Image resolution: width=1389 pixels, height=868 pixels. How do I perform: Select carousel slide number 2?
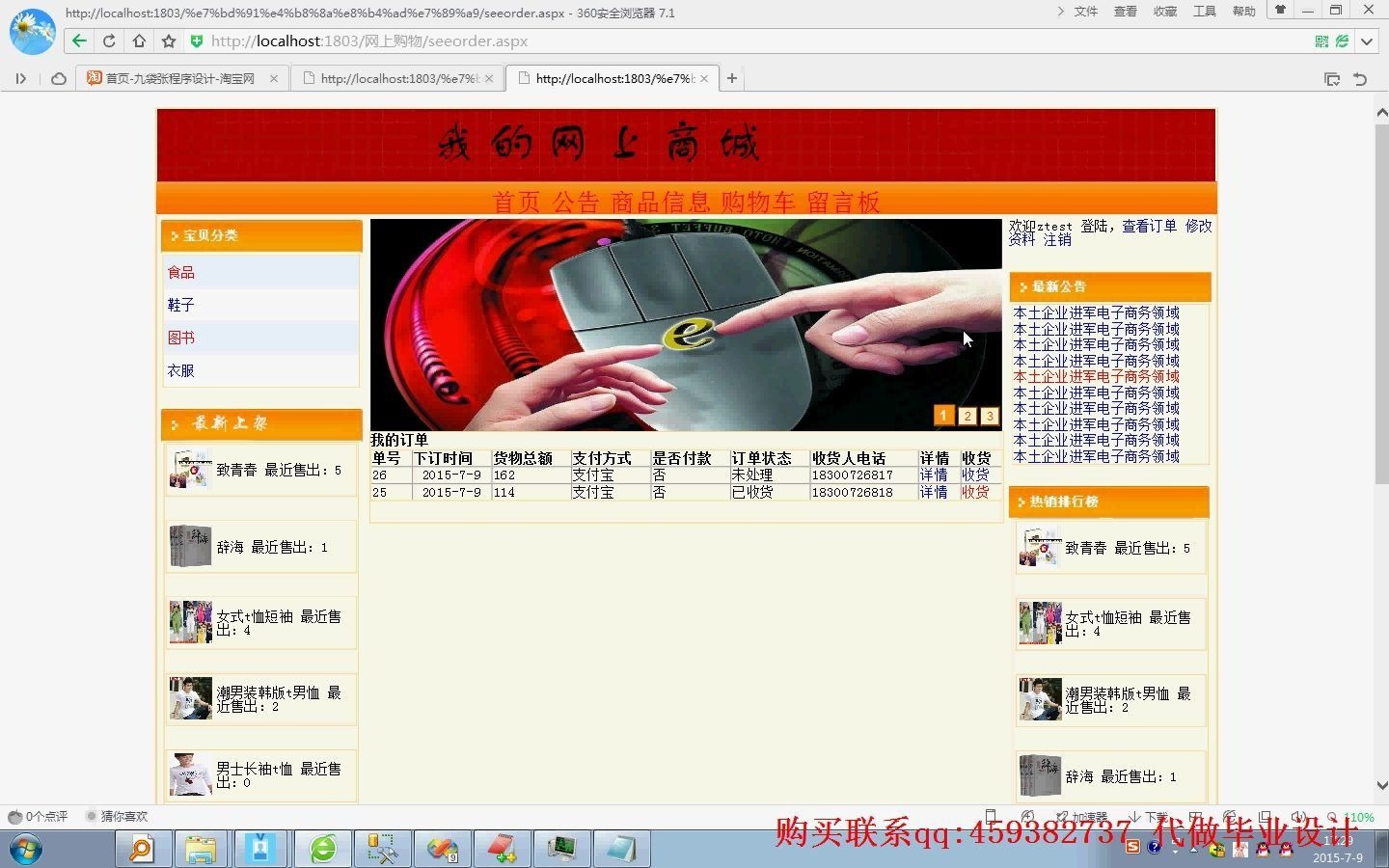967,416
